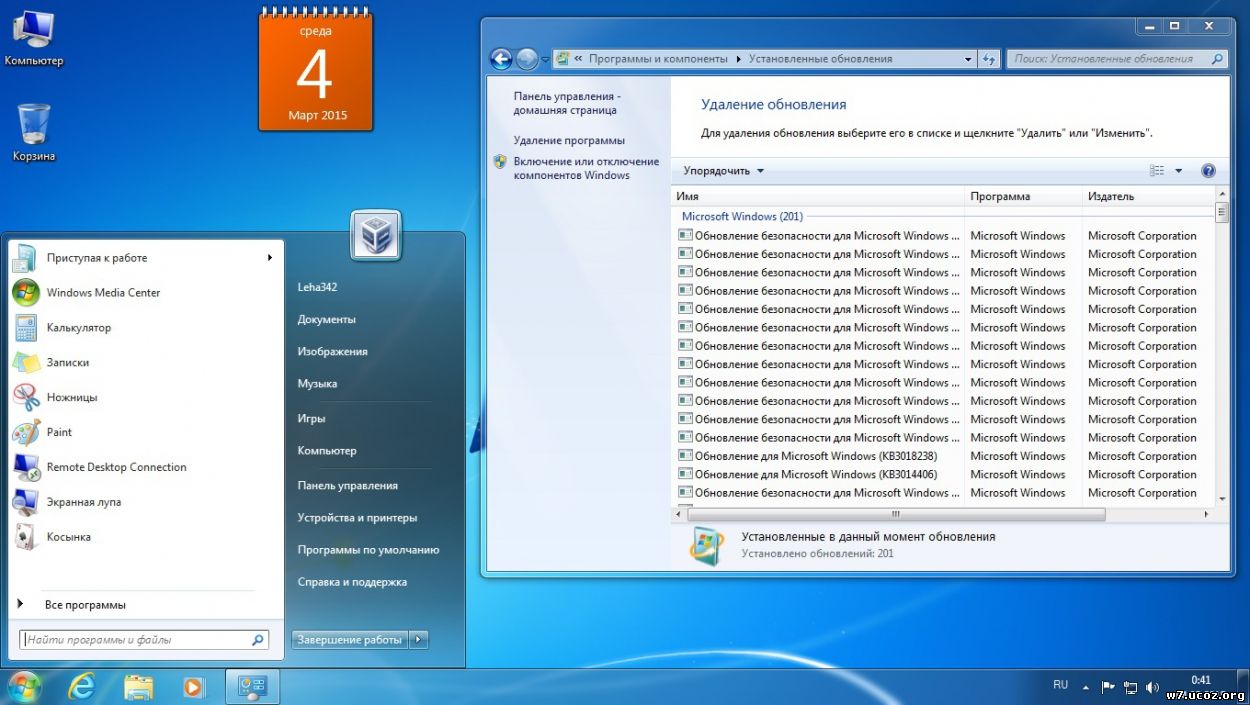Launch Калькулятор from the Start menu
Screen dimensions: 1250x705
tap(146, 328)
